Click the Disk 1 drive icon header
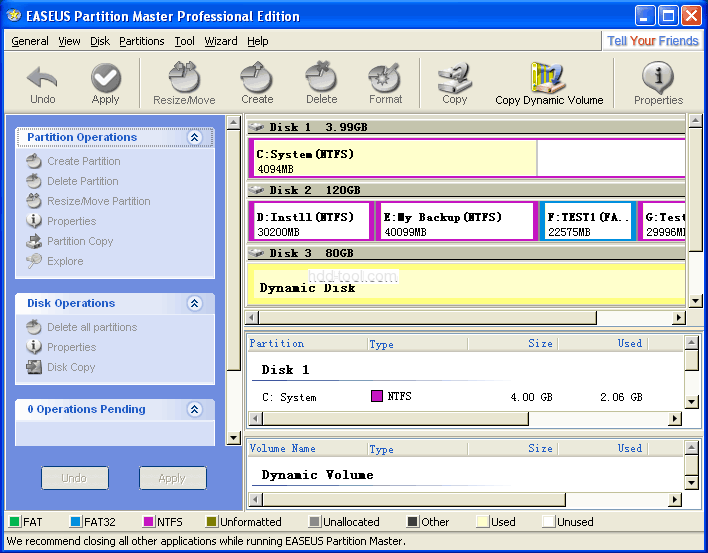The height and width of the screenshot is (553, 708). click(256, 127)
